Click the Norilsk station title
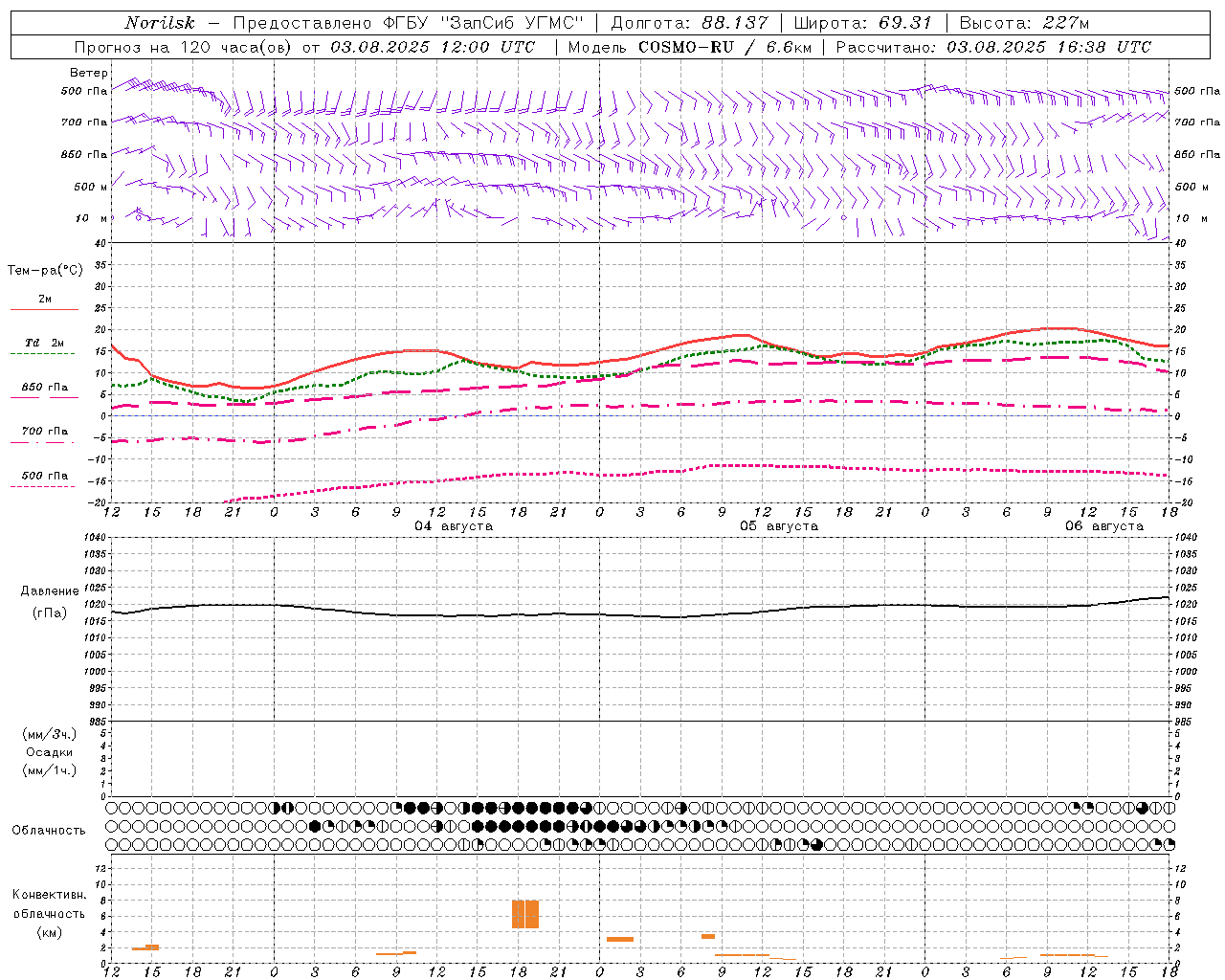 (159, 23)
